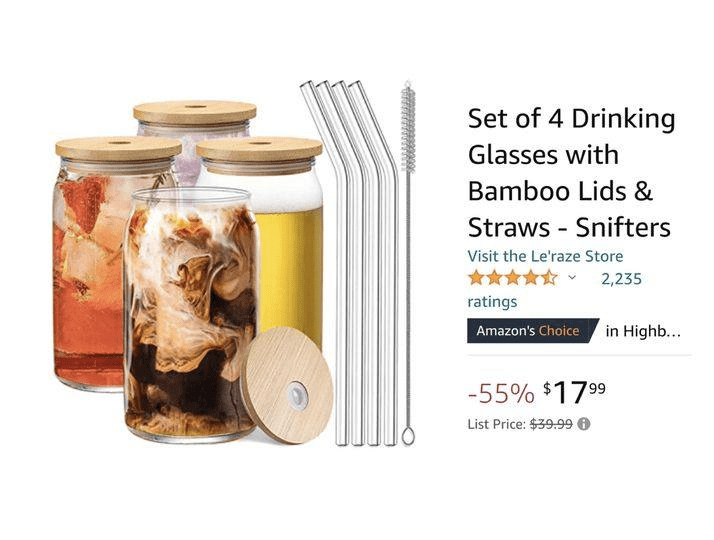Viewport: 714px width, 540px height.
Task: Click the info icon beside List Price
Action: pos(584,424)
